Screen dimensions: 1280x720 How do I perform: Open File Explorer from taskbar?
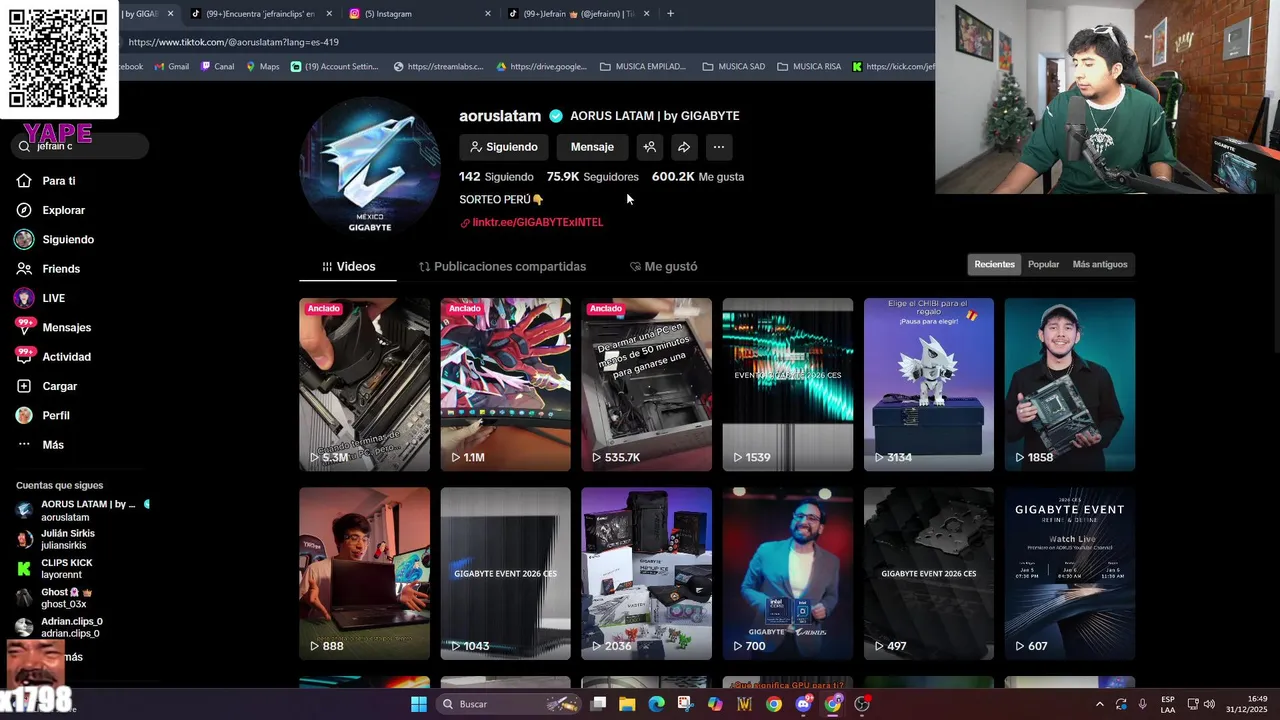click(x=627, y=704)
